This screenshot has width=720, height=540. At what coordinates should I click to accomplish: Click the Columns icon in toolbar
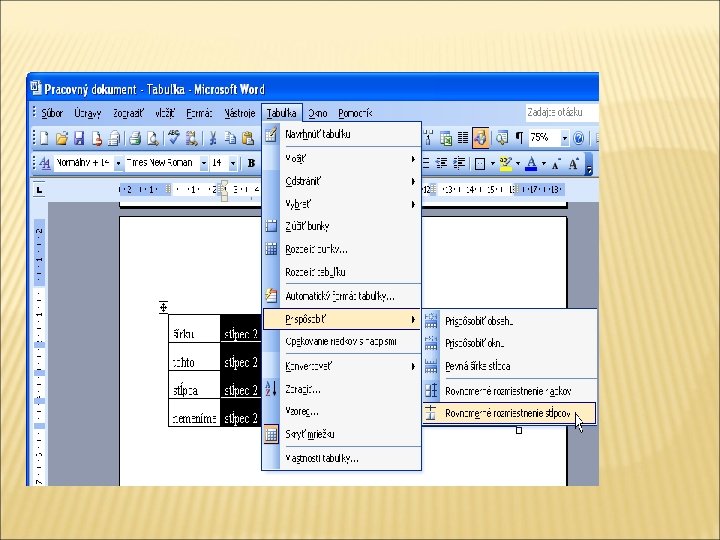pos(463,138)
